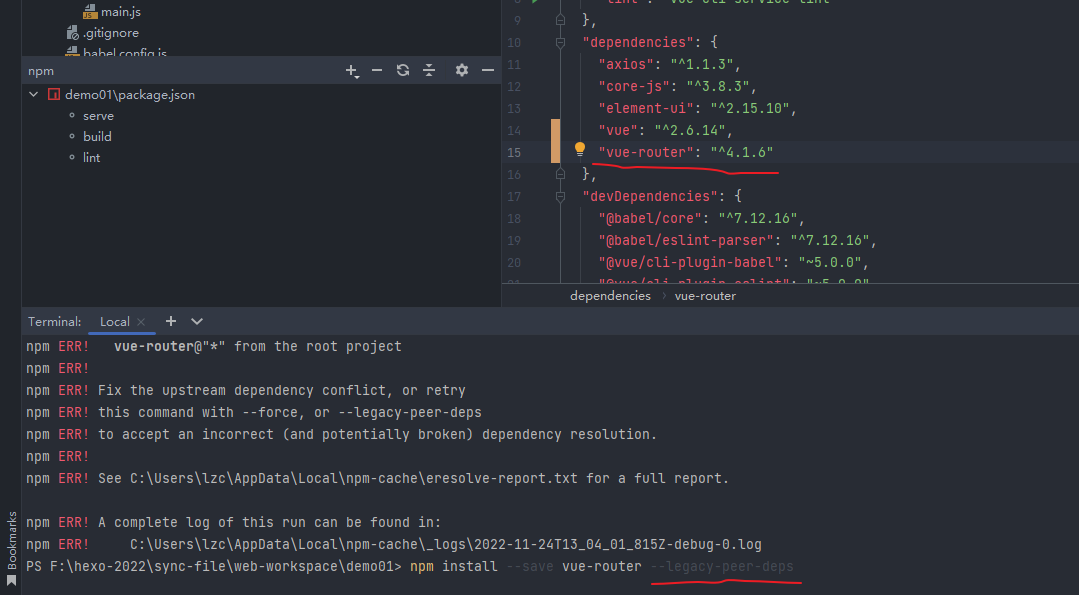Click the "@babel/eslint-parser" entry
1079x595 pixels.
point(686,241)
